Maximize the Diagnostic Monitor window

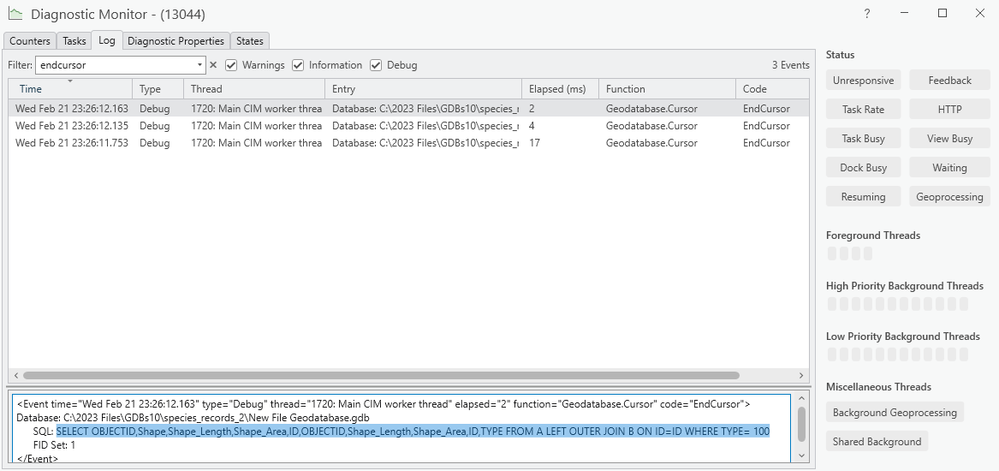[x=942, y=13]
